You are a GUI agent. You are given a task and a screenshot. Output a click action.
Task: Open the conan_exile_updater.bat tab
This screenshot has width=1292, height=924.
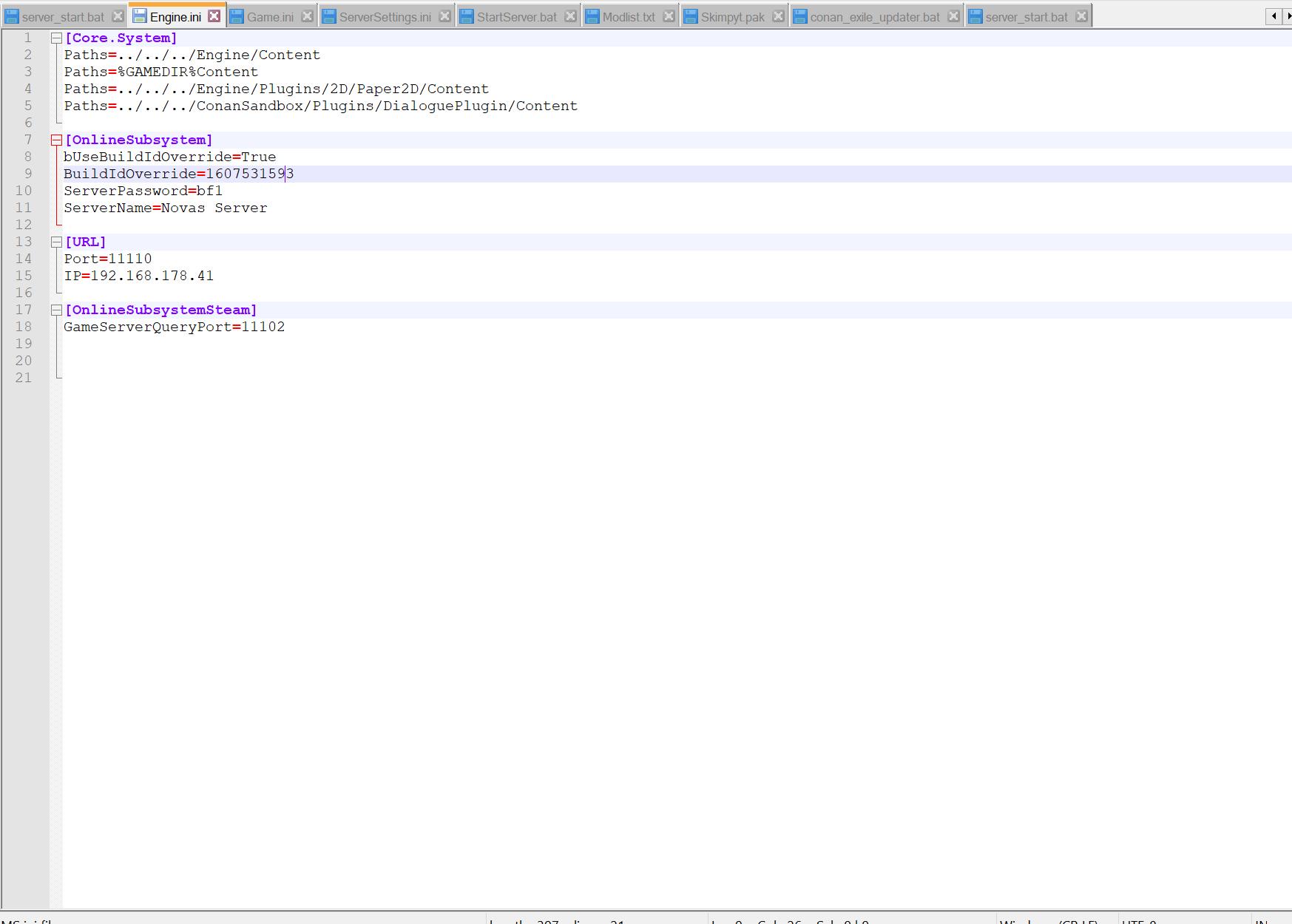click(x=875, y=17)
